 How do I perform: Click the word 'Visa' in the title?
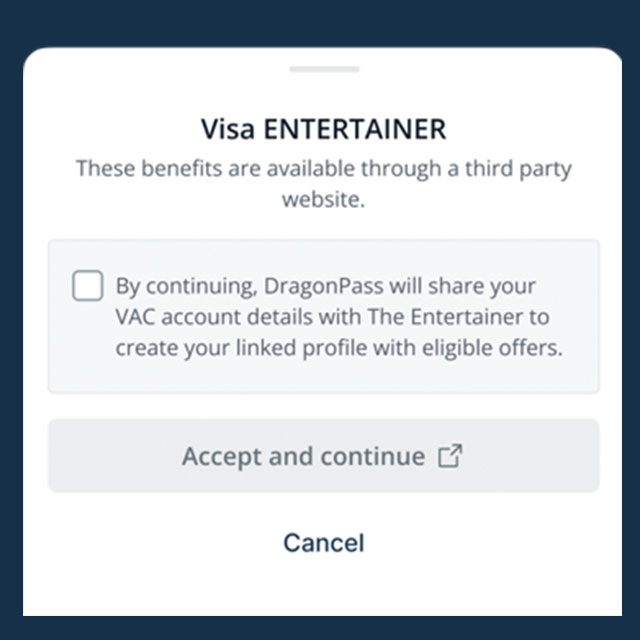point(227,129)
